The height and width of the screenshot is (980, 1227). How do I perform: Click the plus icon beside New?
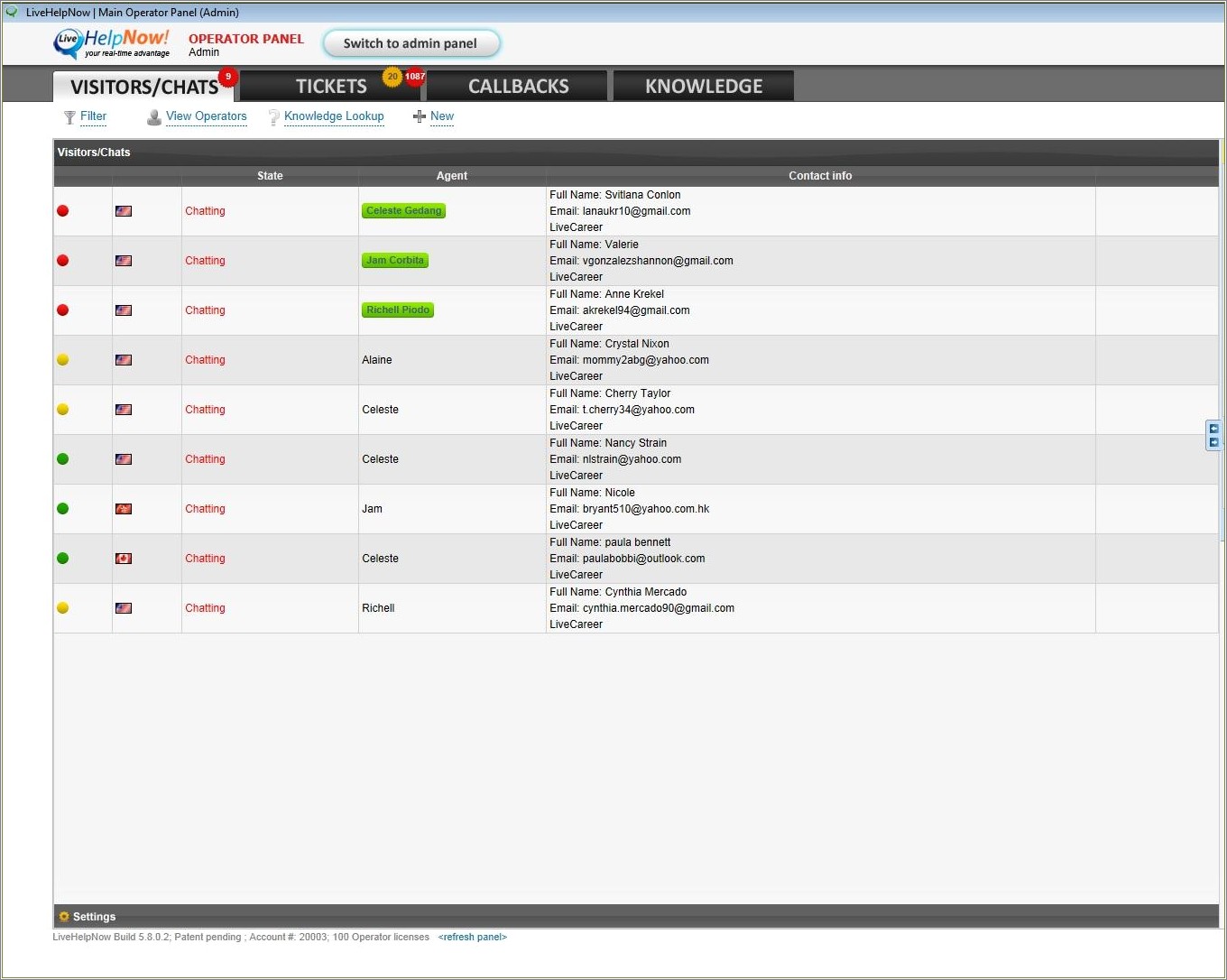click(x=419, y=116)
